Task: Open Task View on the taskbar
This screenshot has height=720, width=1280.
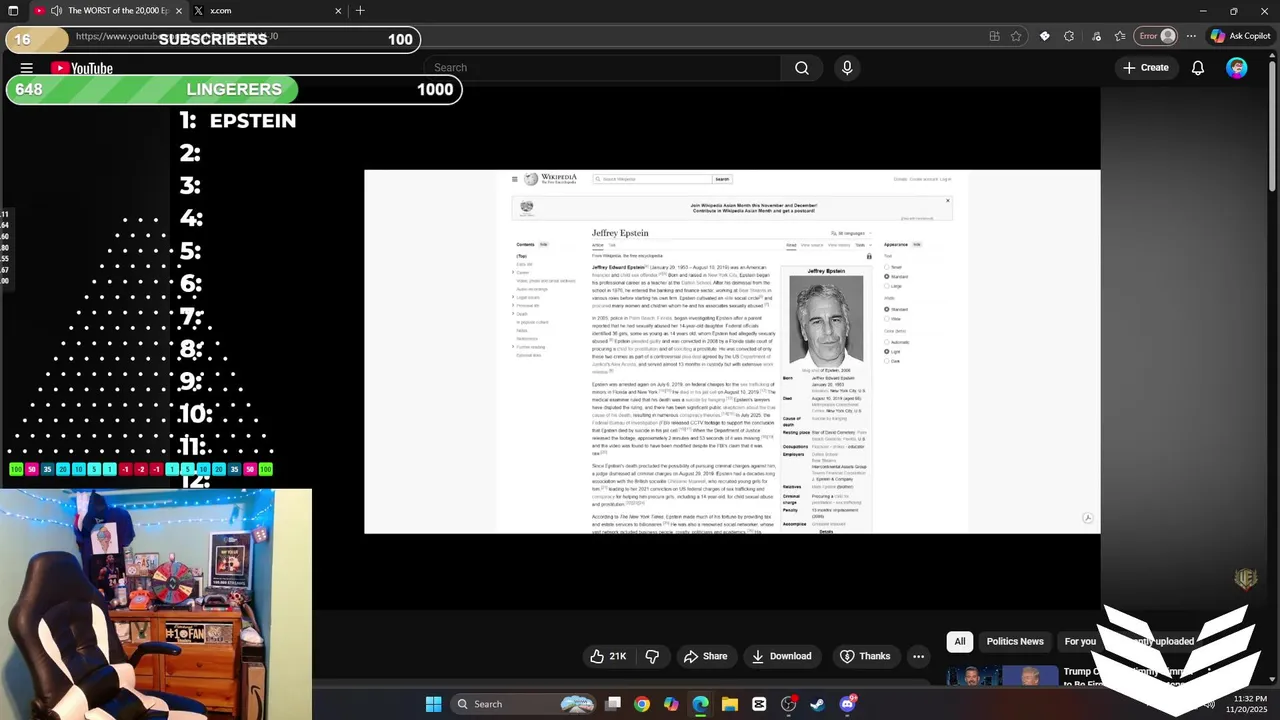Action: tap(613, 704)
